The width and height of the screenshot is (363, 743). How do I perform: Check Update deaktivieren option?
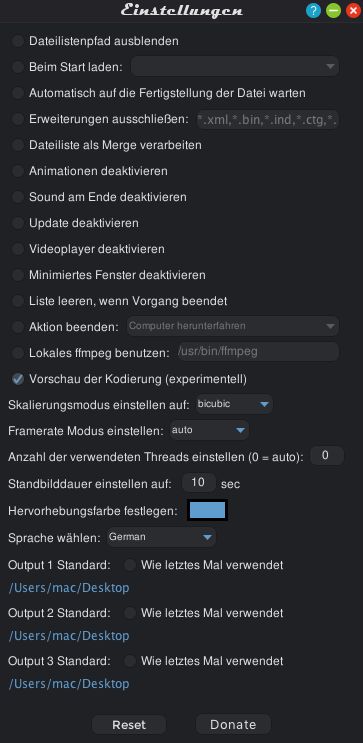coord(18,223)
